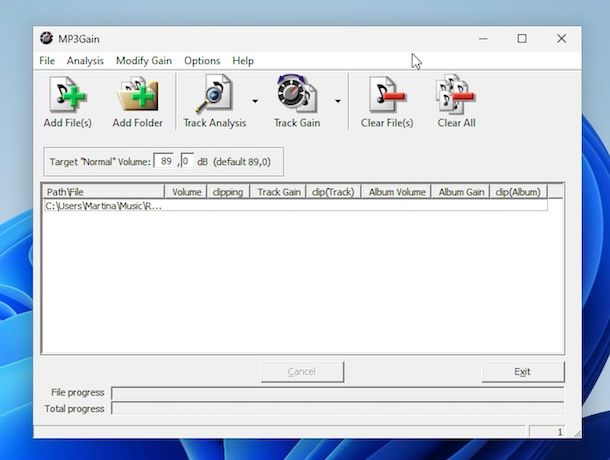Click the Clear All icon
The image size is (610, 460).
456,102
